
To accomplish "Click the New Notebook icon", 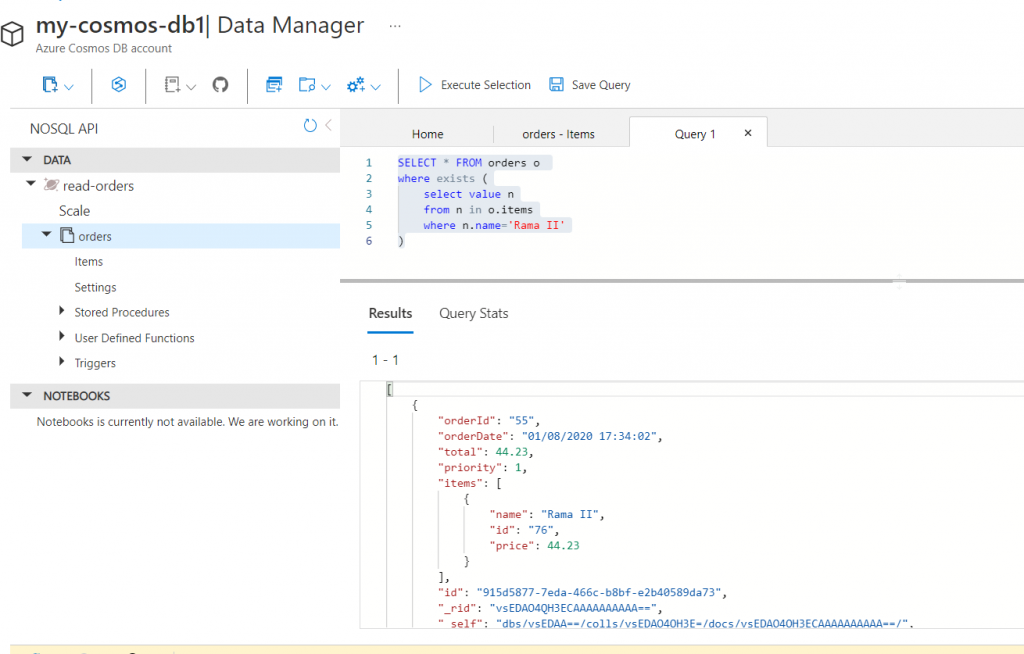I will [172, 86].
